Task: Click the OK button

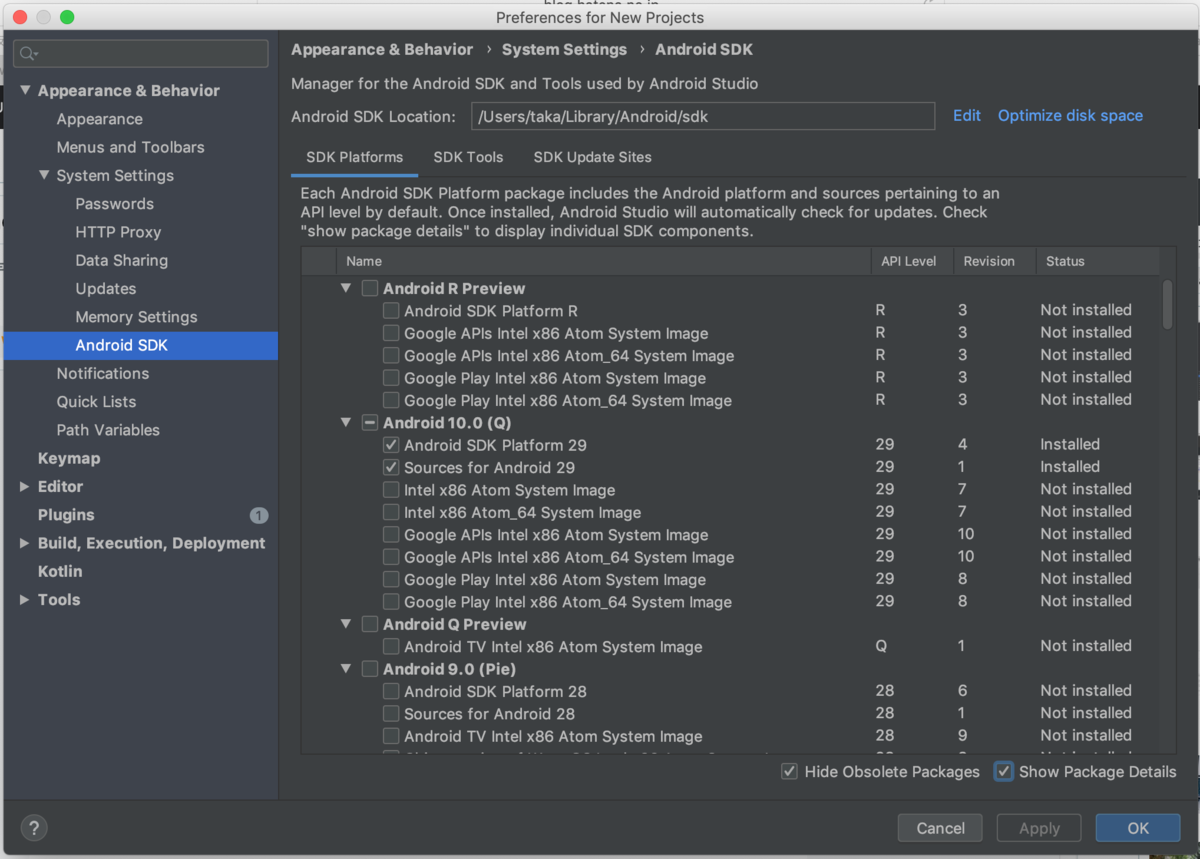Action: 1138,828
